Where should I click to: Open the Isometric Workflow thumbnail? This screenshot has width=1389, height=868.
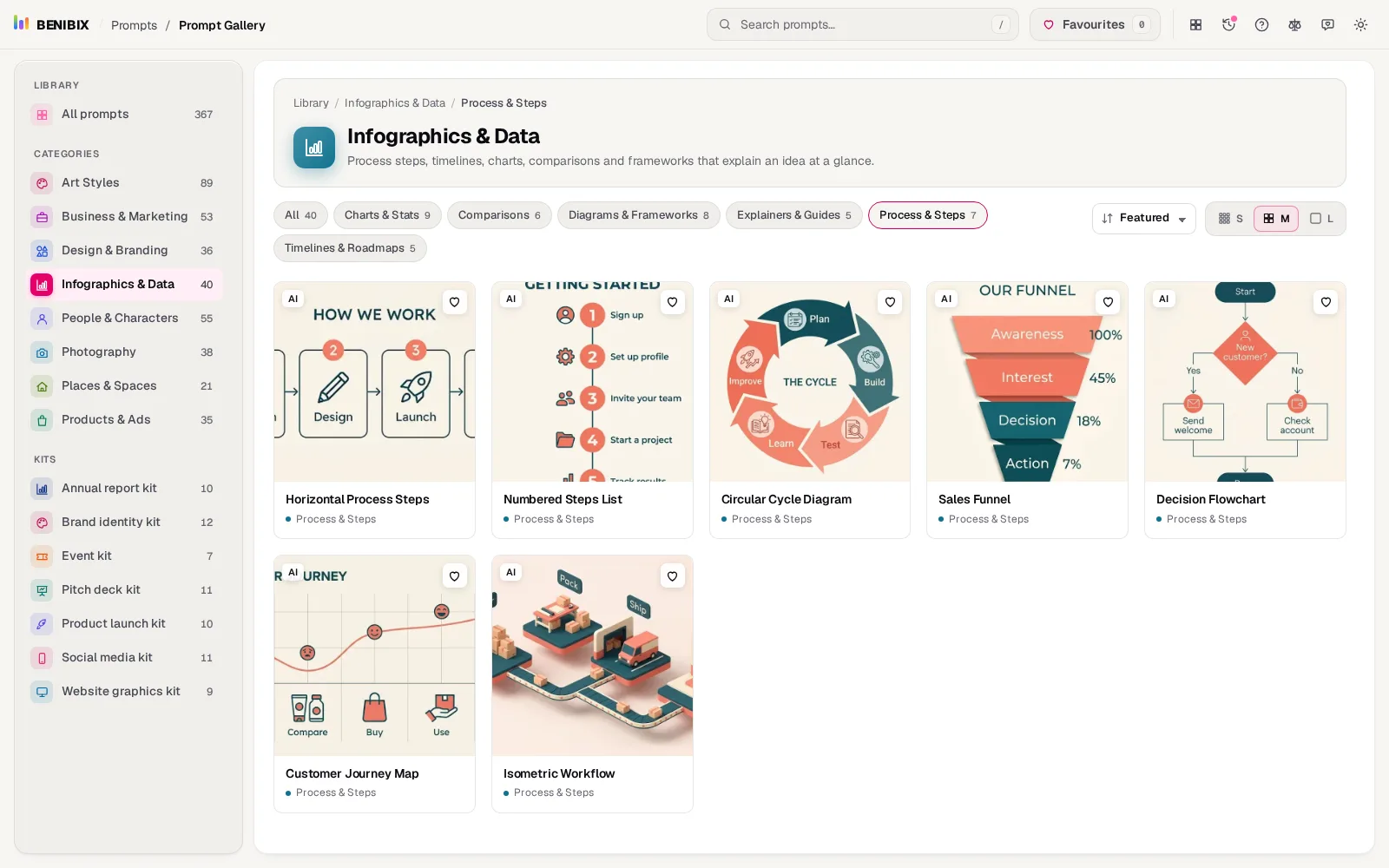(592, 655)
